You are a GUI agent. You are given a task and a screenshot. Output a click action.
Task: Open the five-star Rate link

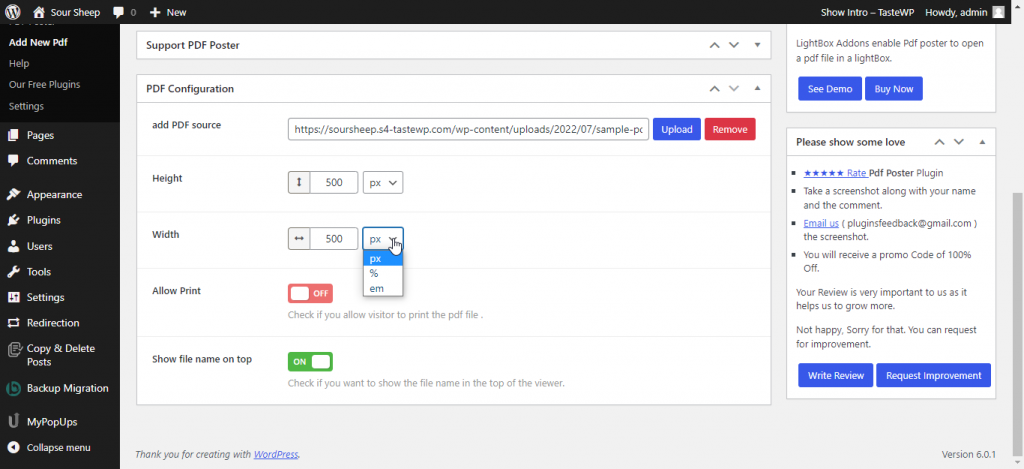(835, 173)
